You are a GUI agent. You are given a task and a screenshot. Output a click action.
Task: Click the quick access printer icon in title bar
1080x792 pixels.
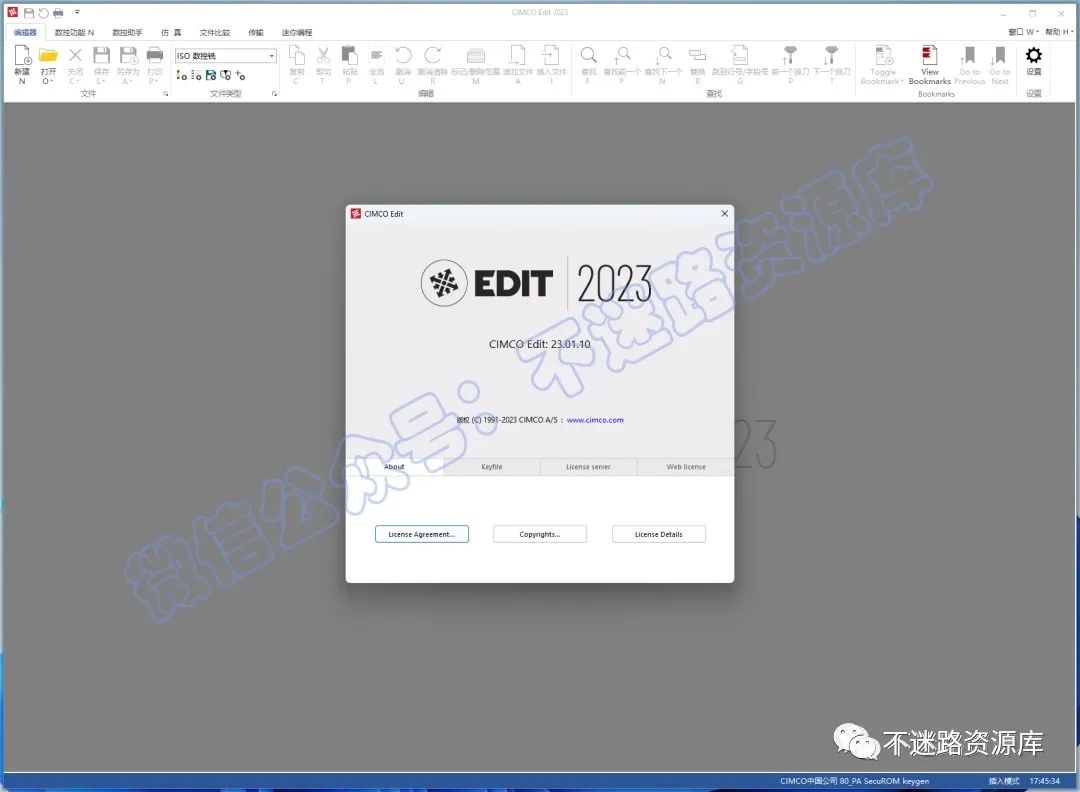click(x=59, y=12)
